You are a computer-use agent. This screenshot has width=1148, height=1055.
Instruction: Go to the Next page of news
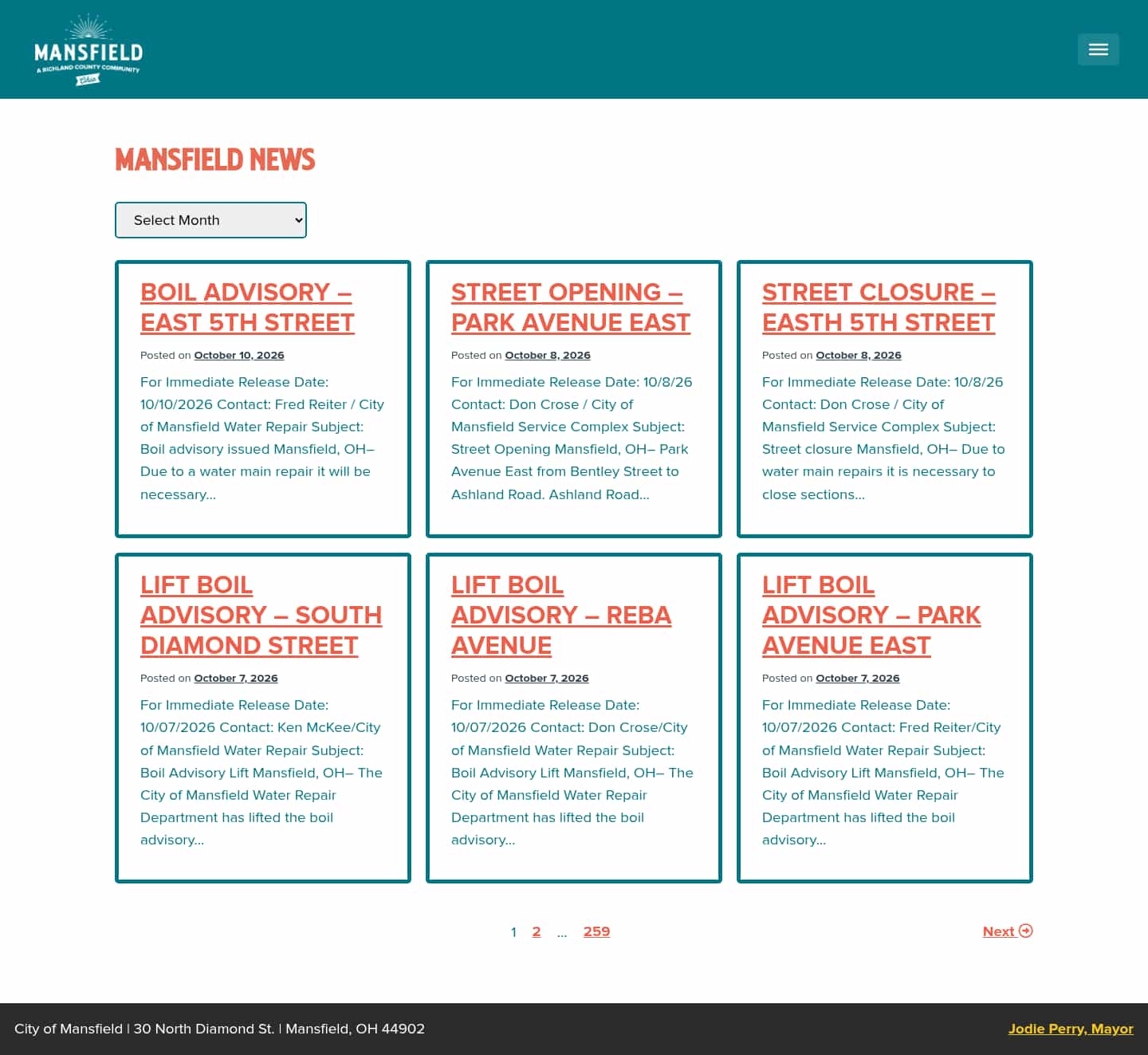click(x=1008, y=931)
